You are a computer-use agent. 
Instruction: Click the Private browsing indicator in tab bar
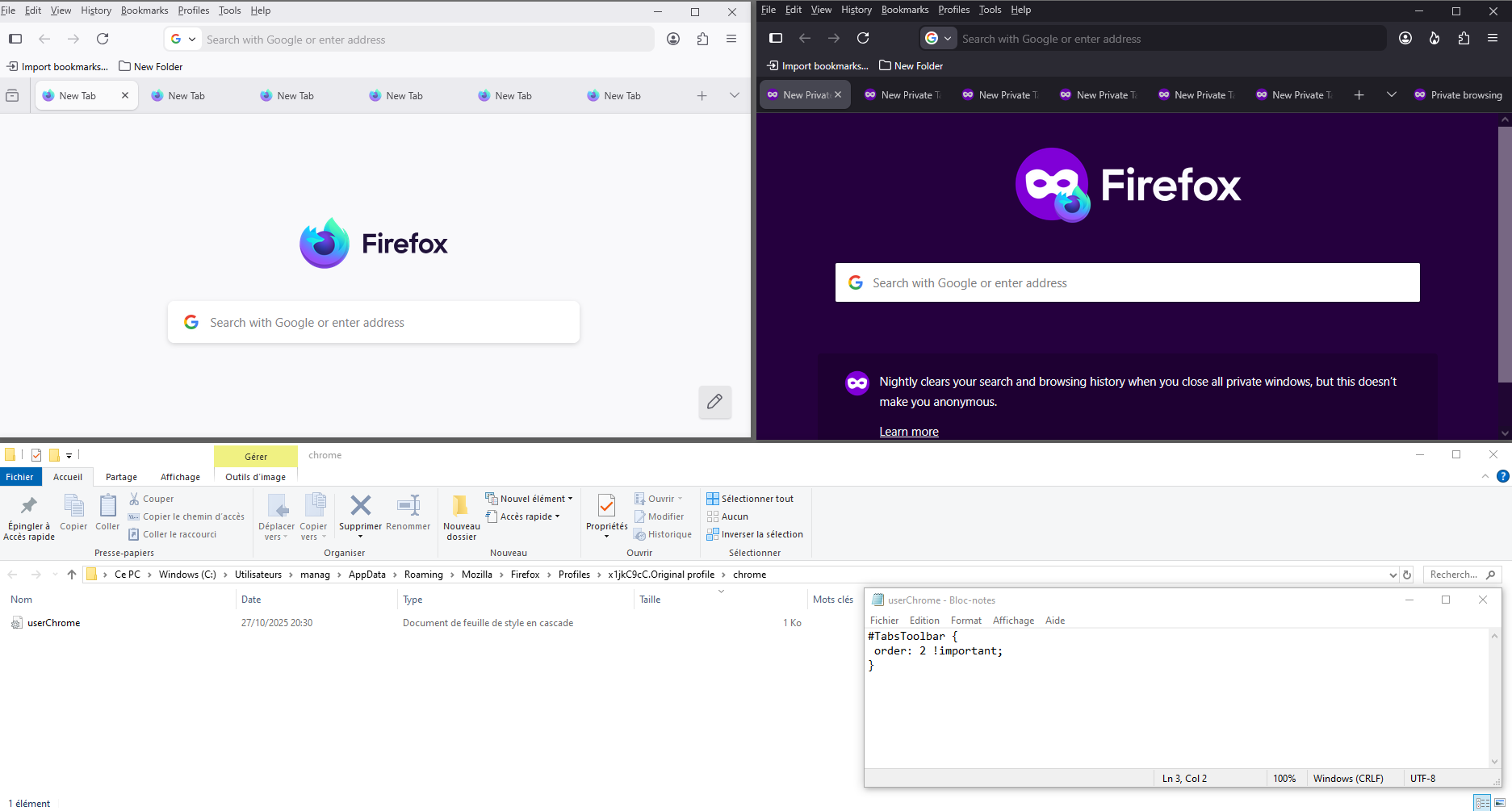click(1459, 94)
